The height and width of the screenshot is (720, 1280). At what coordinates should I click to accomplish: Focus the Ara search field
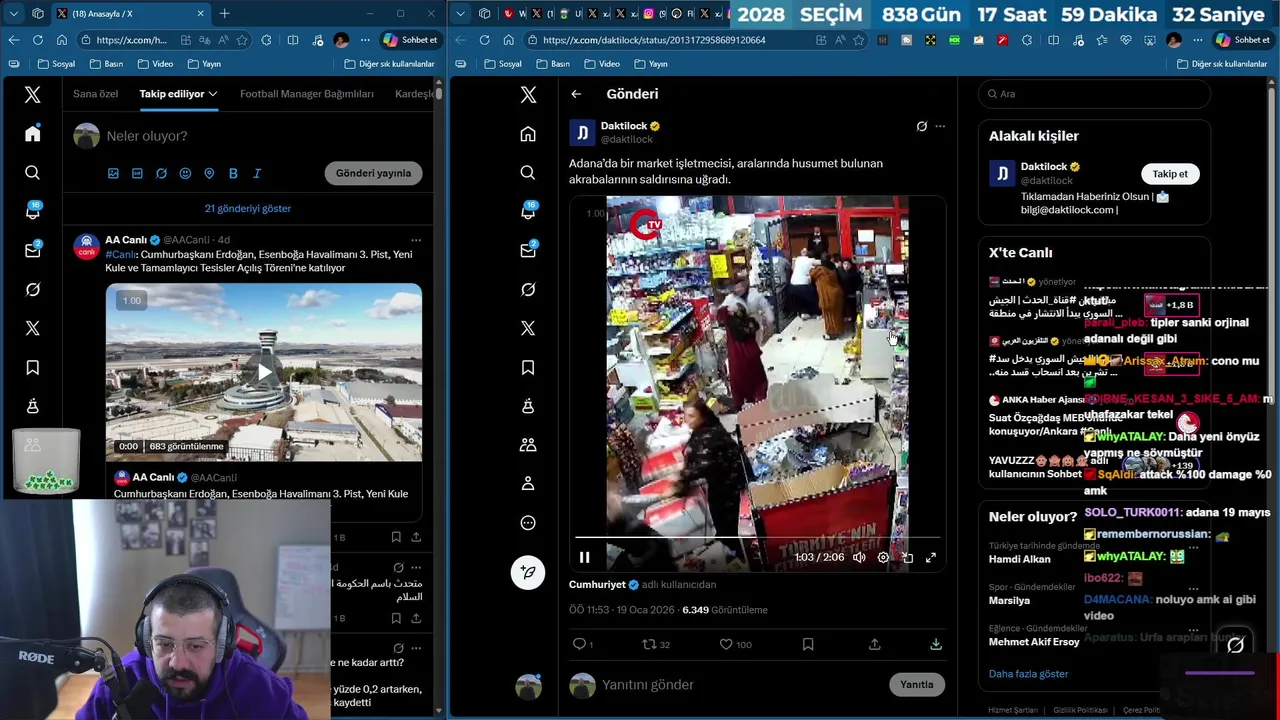click(x=1094, y=94)
